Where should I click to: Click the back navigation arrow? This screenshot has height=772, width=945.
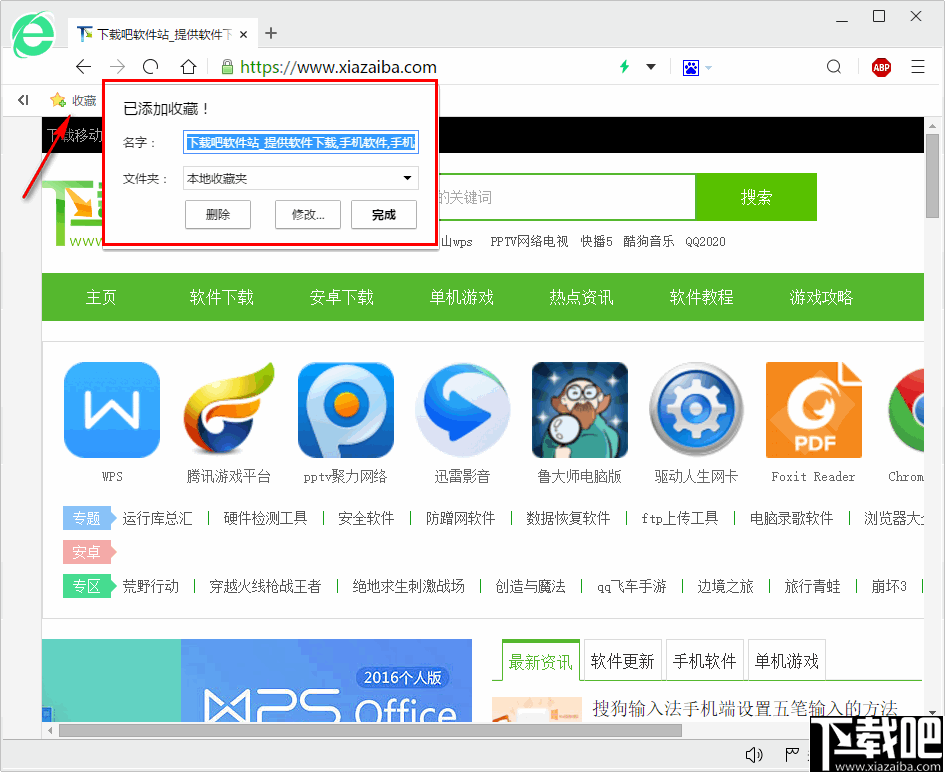point(84,67)
